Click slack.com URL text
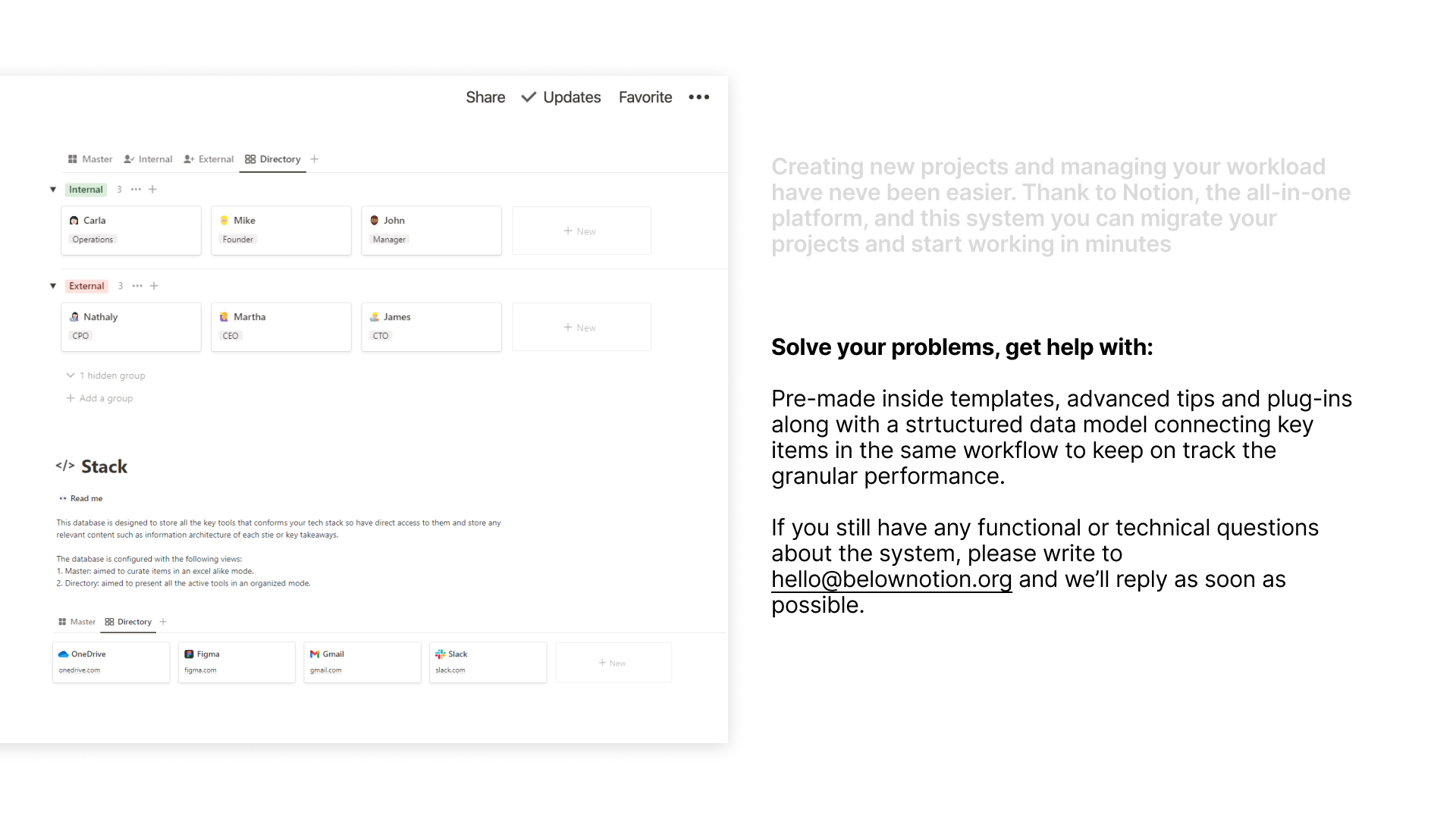This screenshot has width=1456, height=819. pyautogui.click(x=450, y=670)
